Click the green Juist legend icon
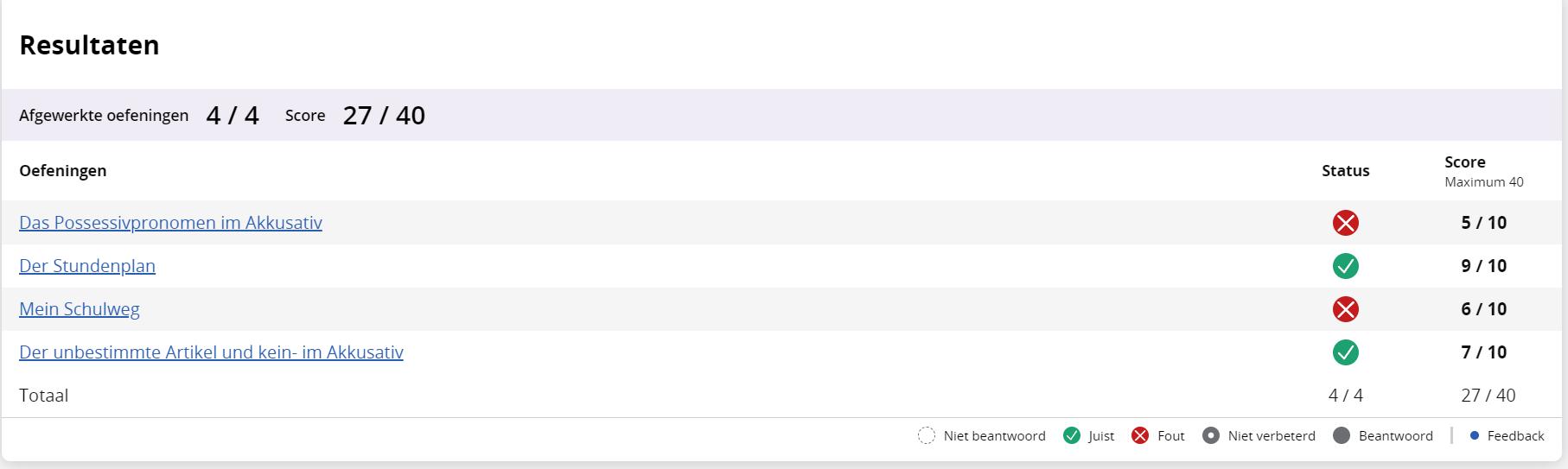1568x469 pixels. coord(1072,435)
